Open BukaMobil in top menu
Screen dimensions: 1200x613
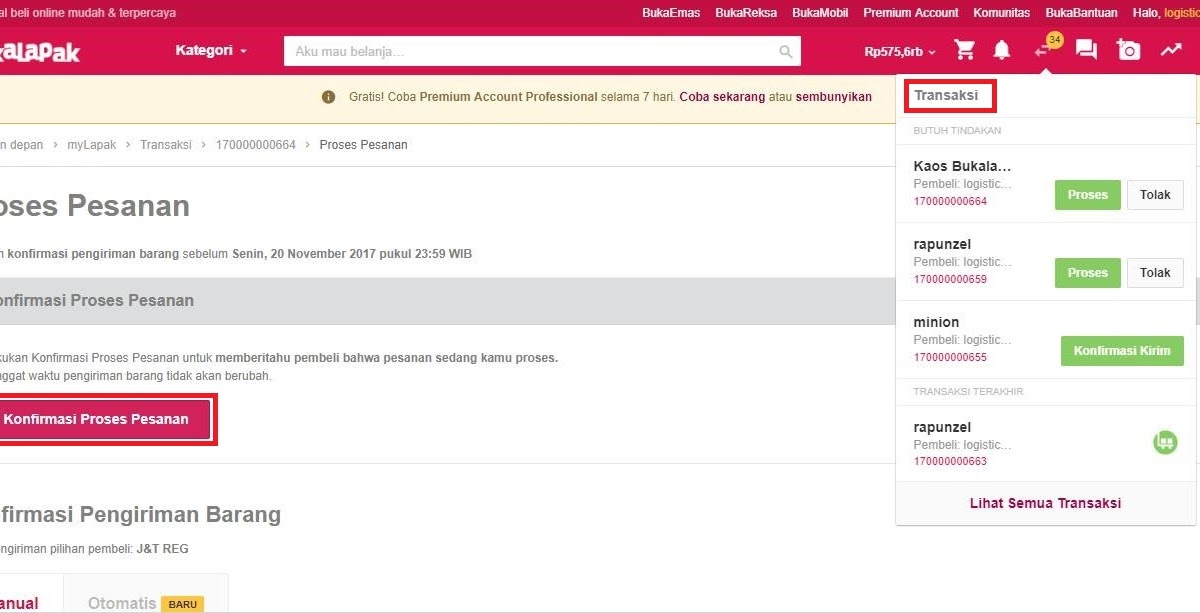tap(820, 13)
